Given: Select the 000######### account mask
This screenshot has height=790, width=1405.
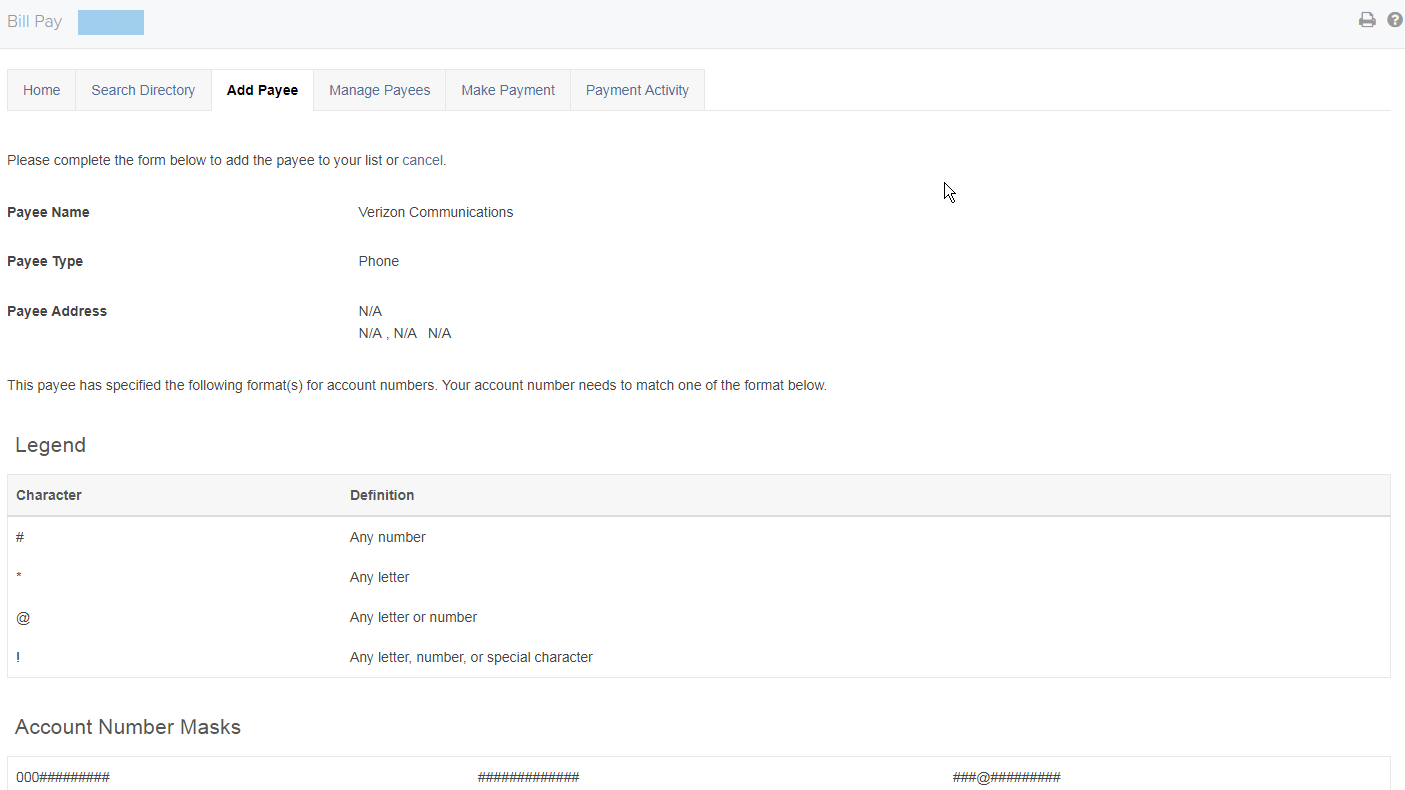Looking at the screenshot, I should click(x=63, y=777).
